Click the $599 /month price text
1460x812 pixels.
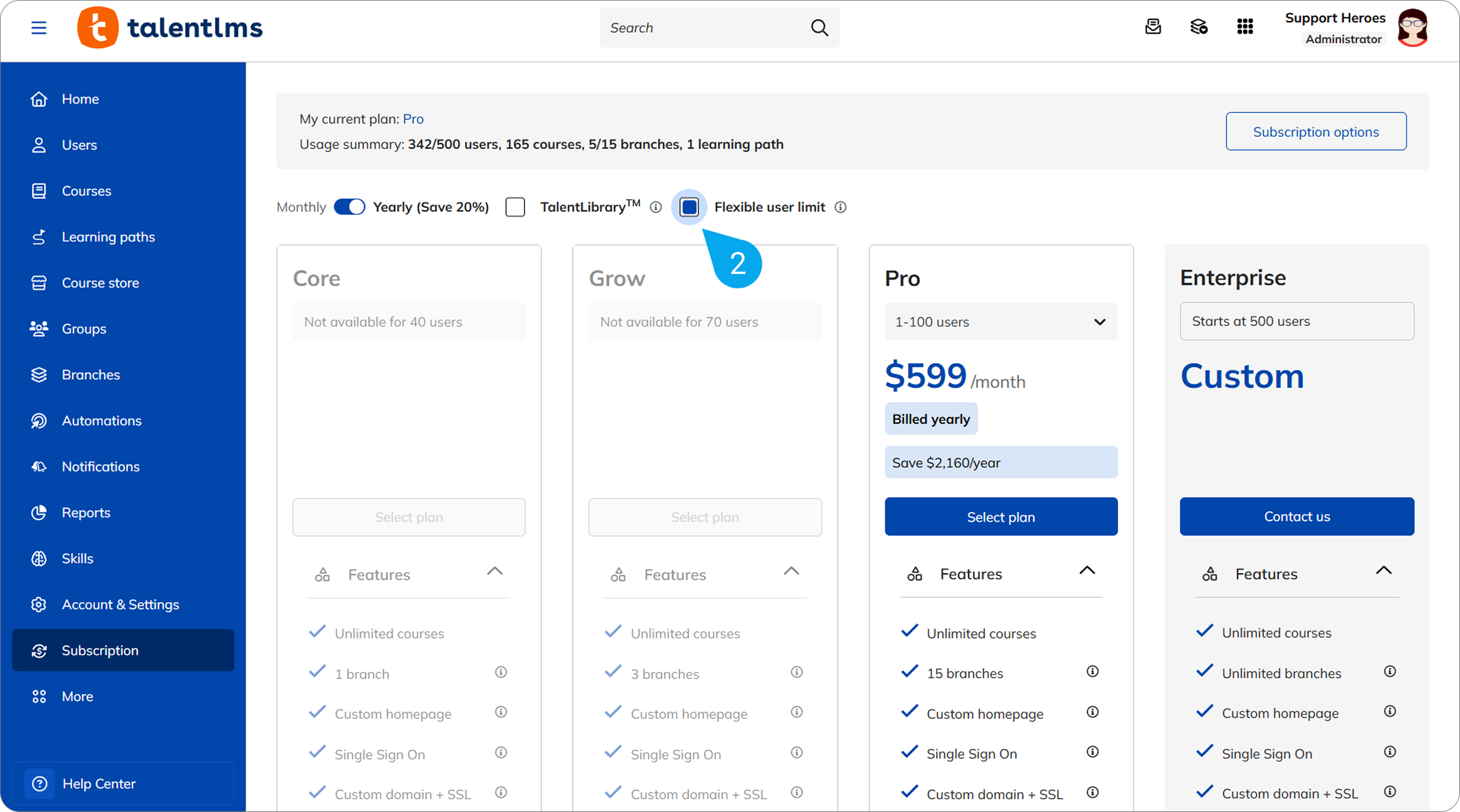pos(955,376)
